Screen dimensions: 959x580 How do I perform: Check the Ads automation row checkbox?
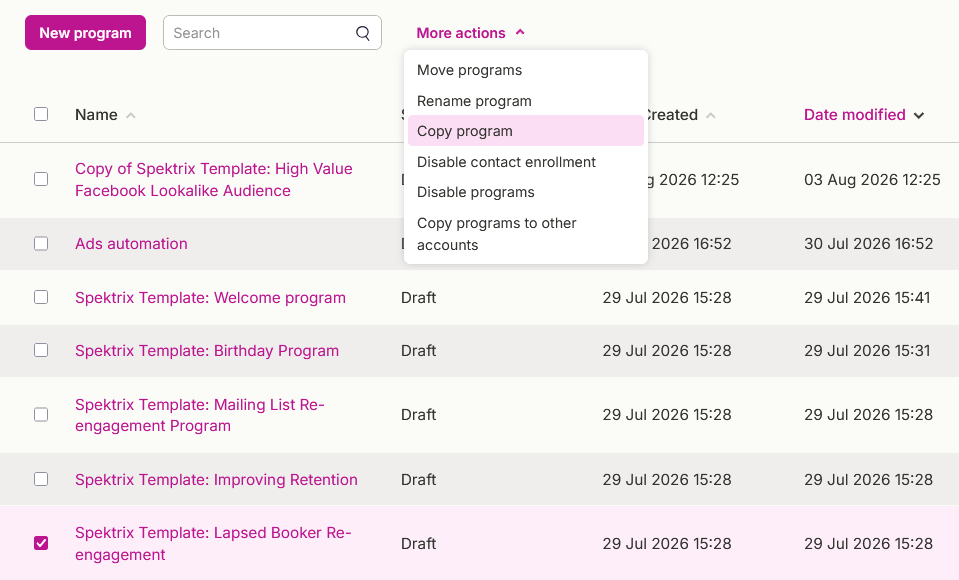(x=41, y=244)
